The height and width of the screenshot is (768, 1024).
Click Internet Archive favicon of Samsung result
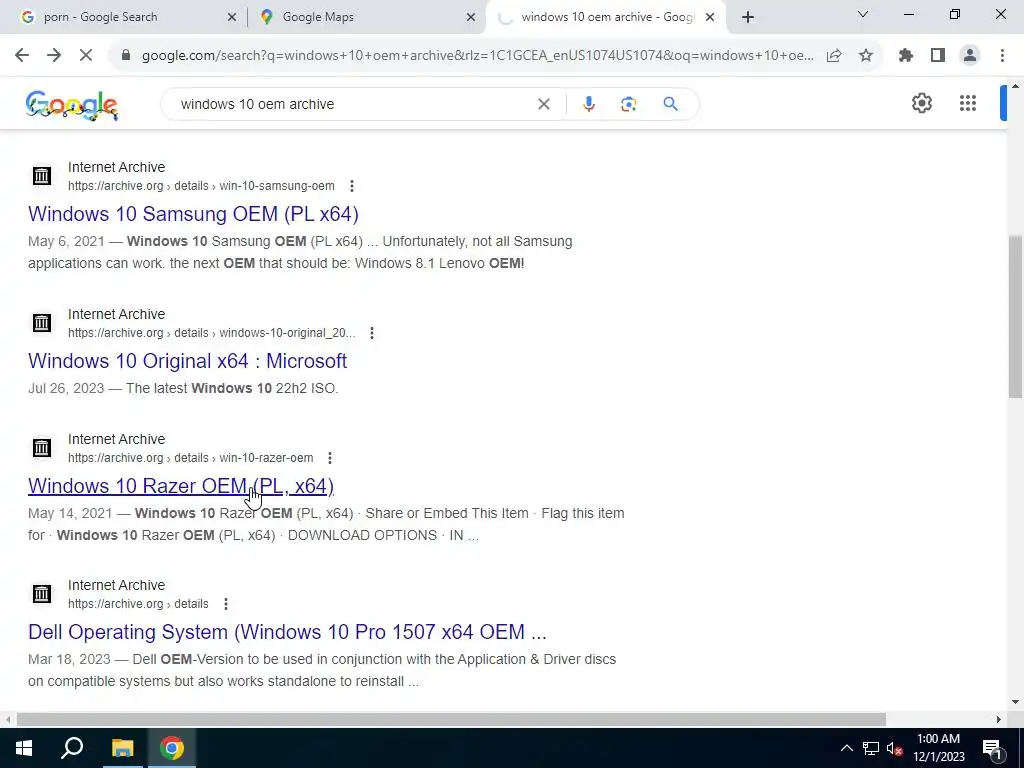click(x=42, y=176)
